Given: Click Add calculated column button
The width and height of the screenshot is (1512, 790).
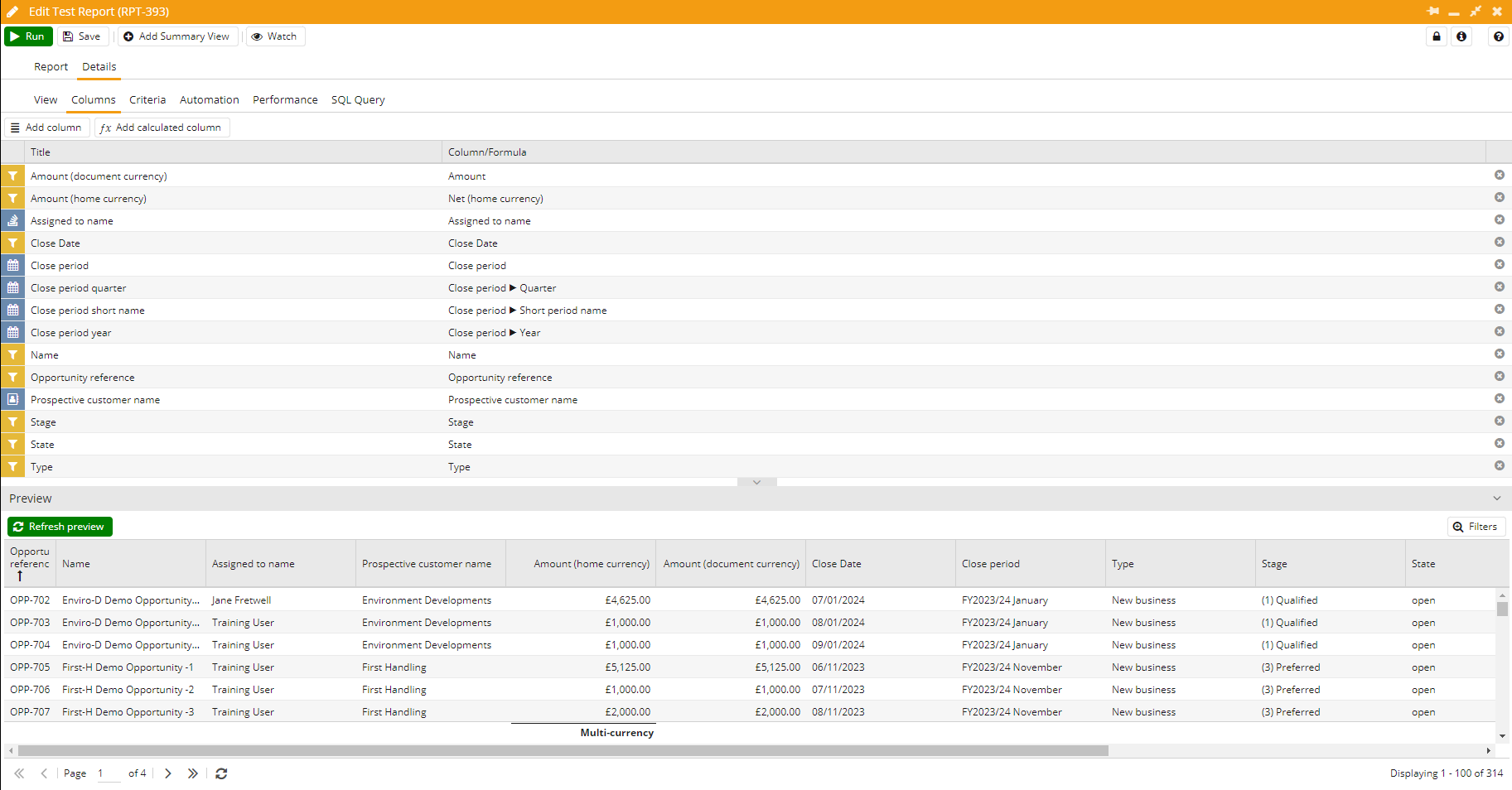Looking at the screenshot, I should 162,128.
